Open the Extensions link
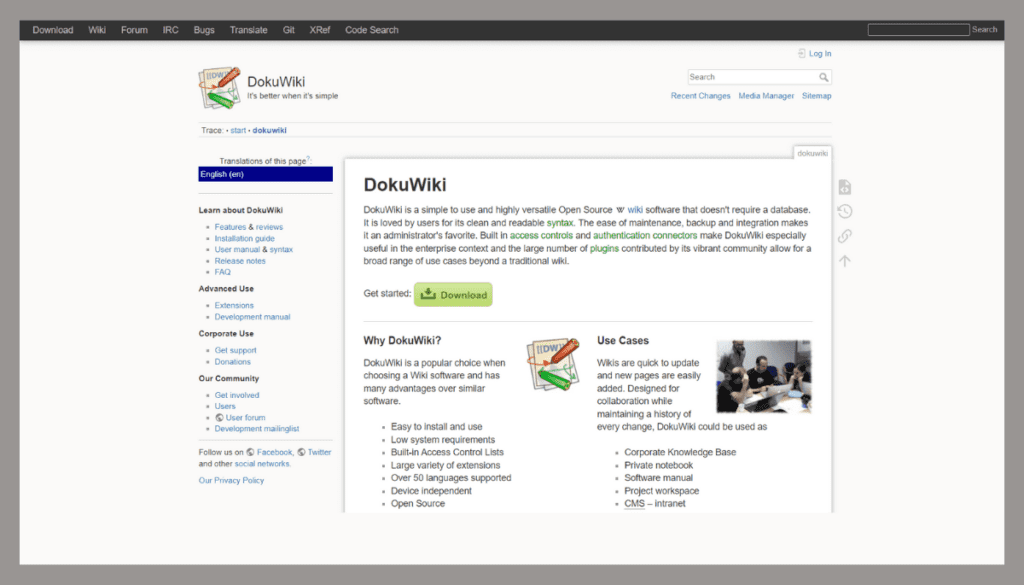This screenshot has width=1024, height=585. 234,306
